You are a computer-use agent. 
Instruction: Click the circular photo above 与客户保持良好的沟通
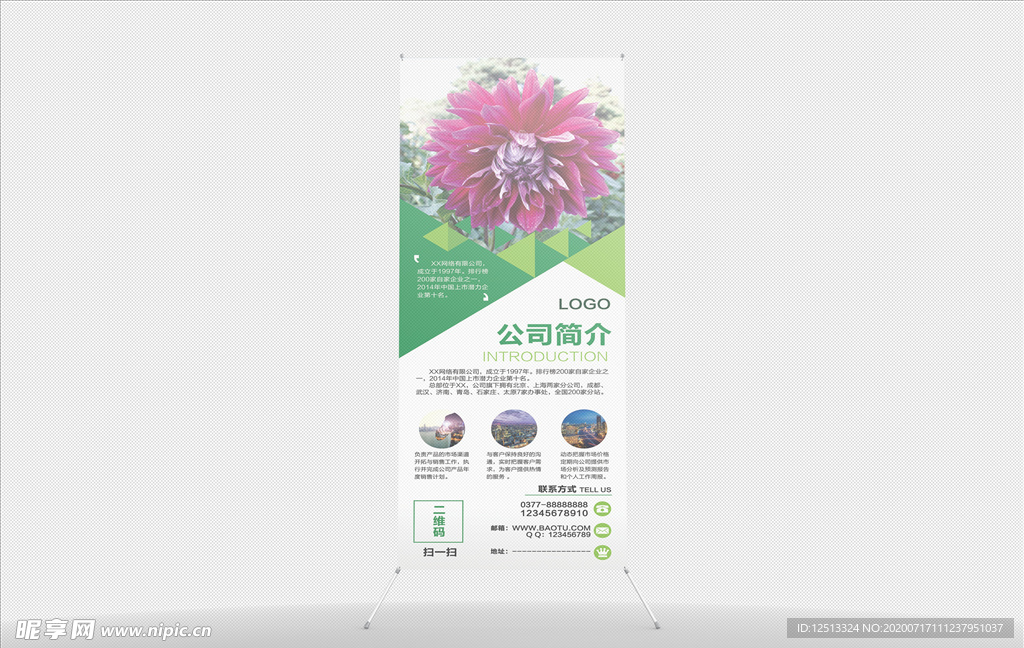pyautogui.click(x=514, y=429)
